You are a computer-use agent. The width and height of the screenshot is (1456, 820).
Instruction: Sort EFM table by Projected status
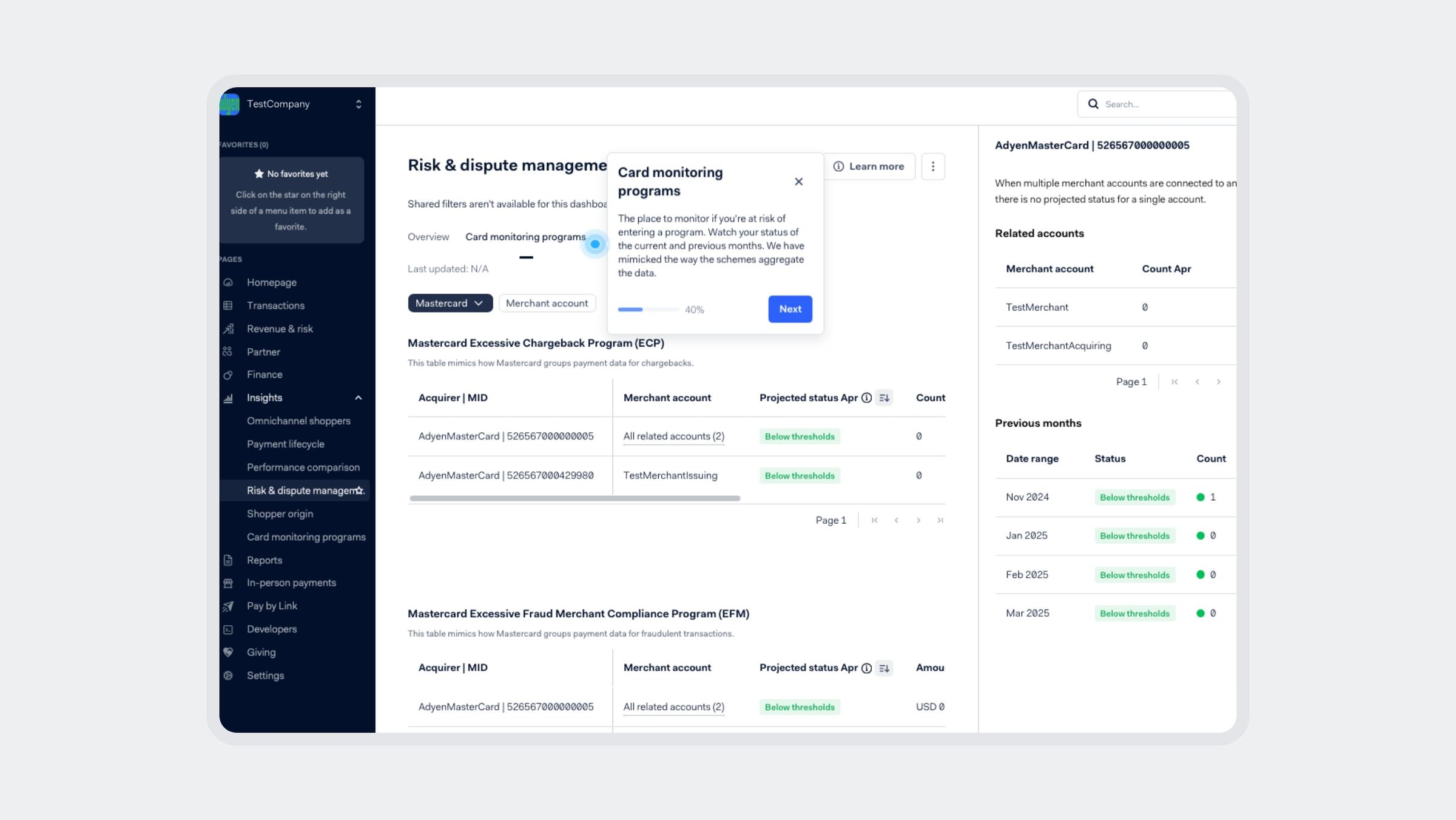tap(884, 668)
